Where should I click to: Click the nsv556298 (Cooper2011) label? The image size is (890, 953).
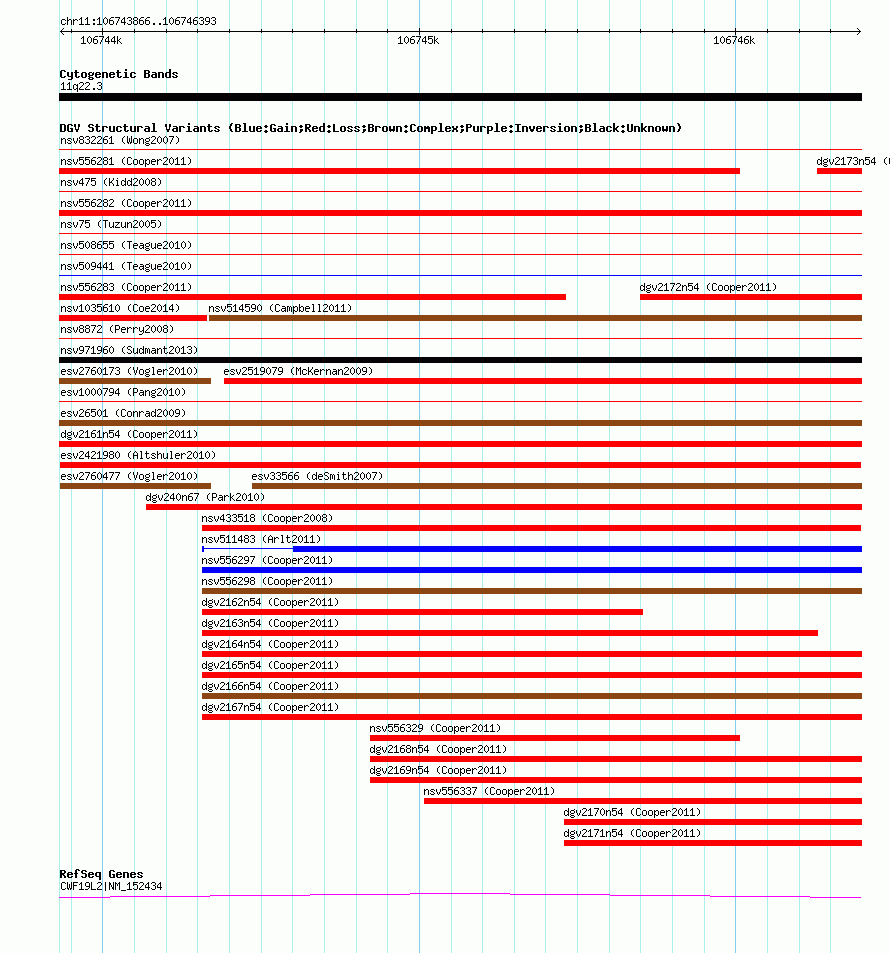[x=267, y=582]
